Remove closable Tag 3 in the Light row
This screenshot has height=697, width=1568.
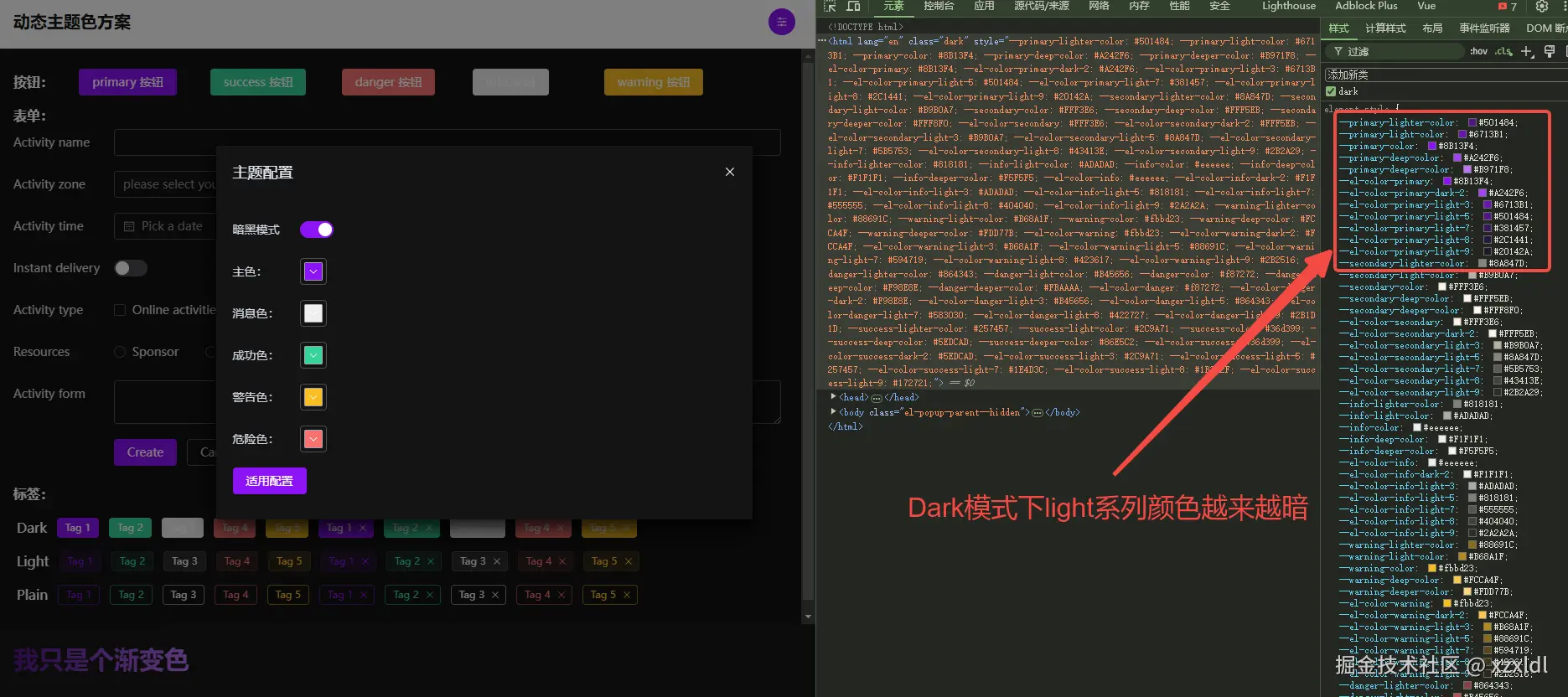(497, 561)
